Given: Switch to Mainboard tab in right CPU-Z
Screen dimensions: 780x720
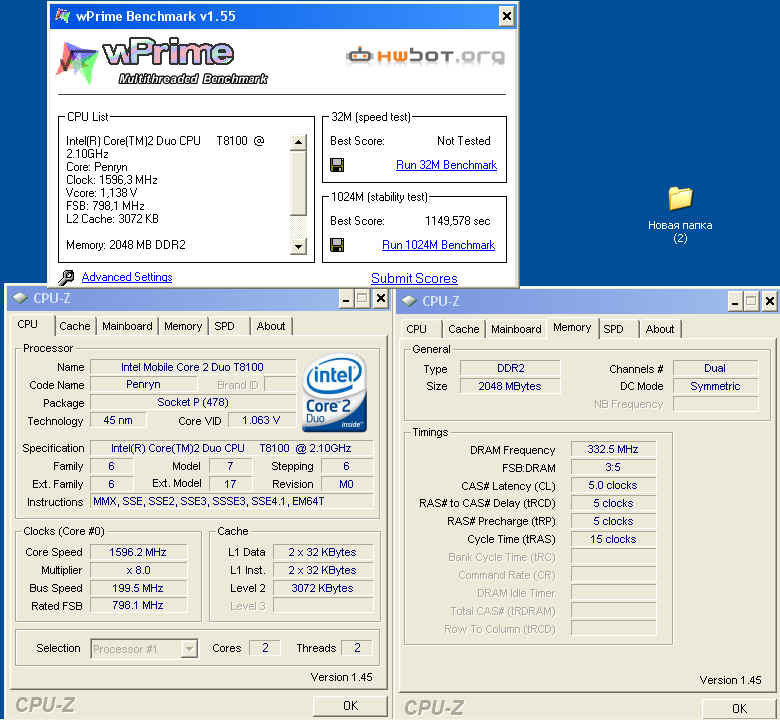Looking at the screenshot, I should tap(516, 329).
